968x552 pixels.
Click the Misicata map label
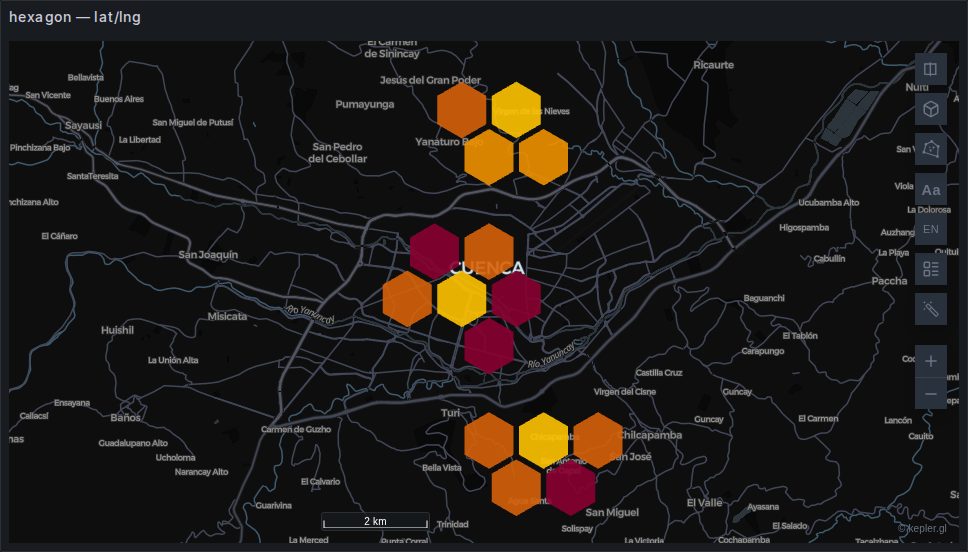(x=227, y=316)
